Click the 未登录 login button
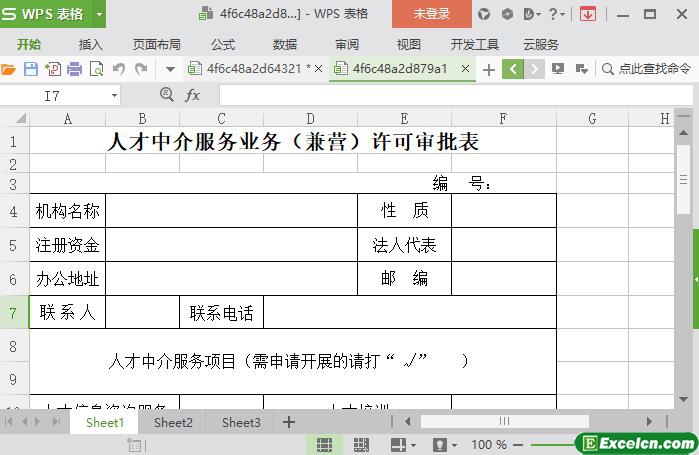 point(432,14)
